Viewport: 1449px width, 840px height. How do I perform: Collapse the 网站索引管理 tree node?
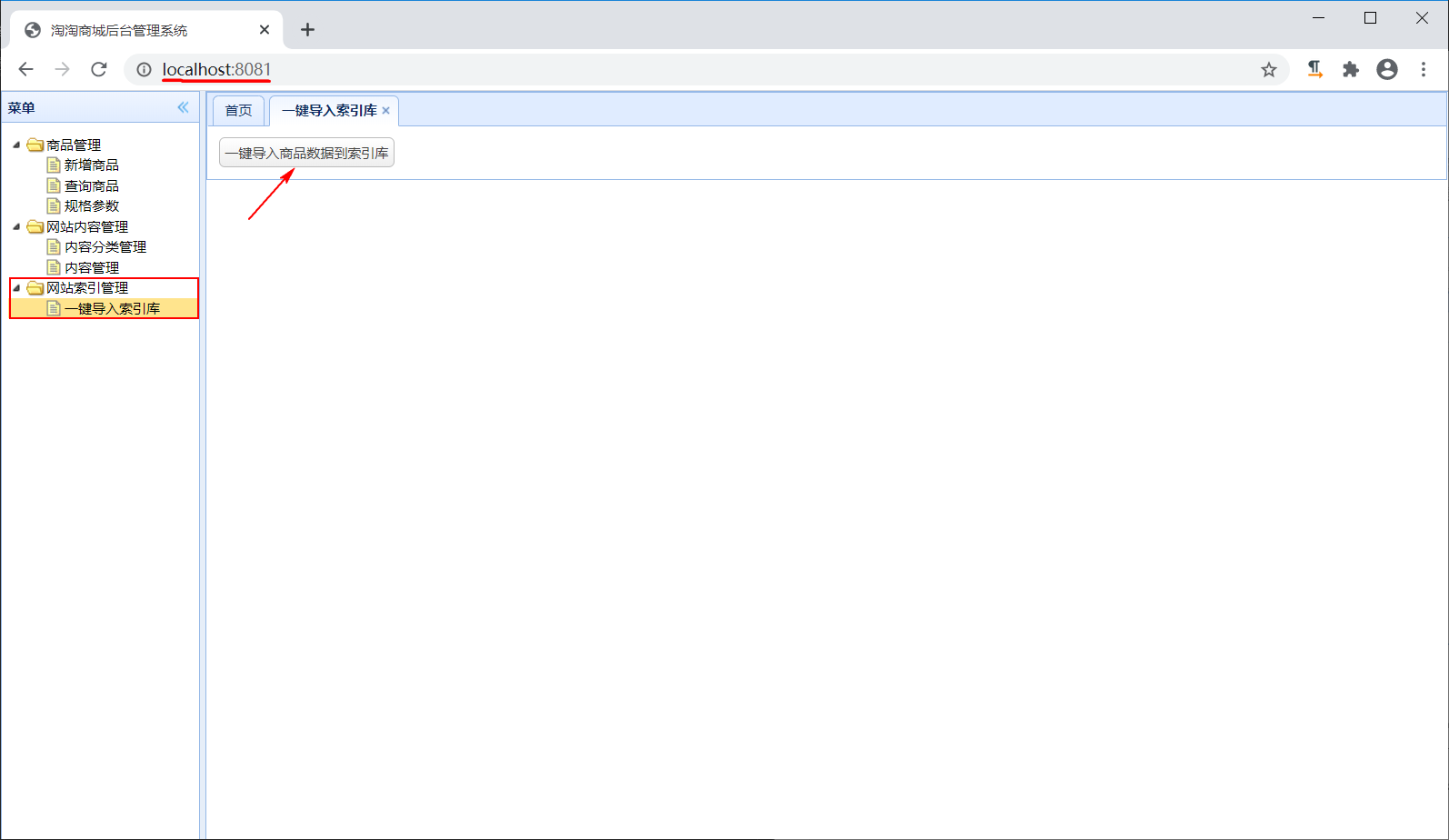point(16,287)
